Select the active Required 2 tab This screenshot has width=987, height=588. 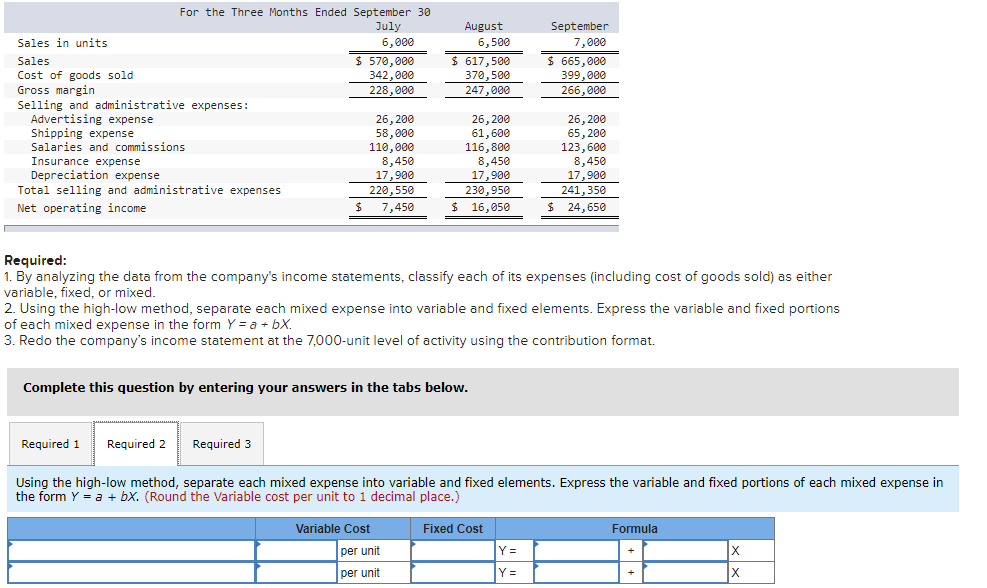136,444
